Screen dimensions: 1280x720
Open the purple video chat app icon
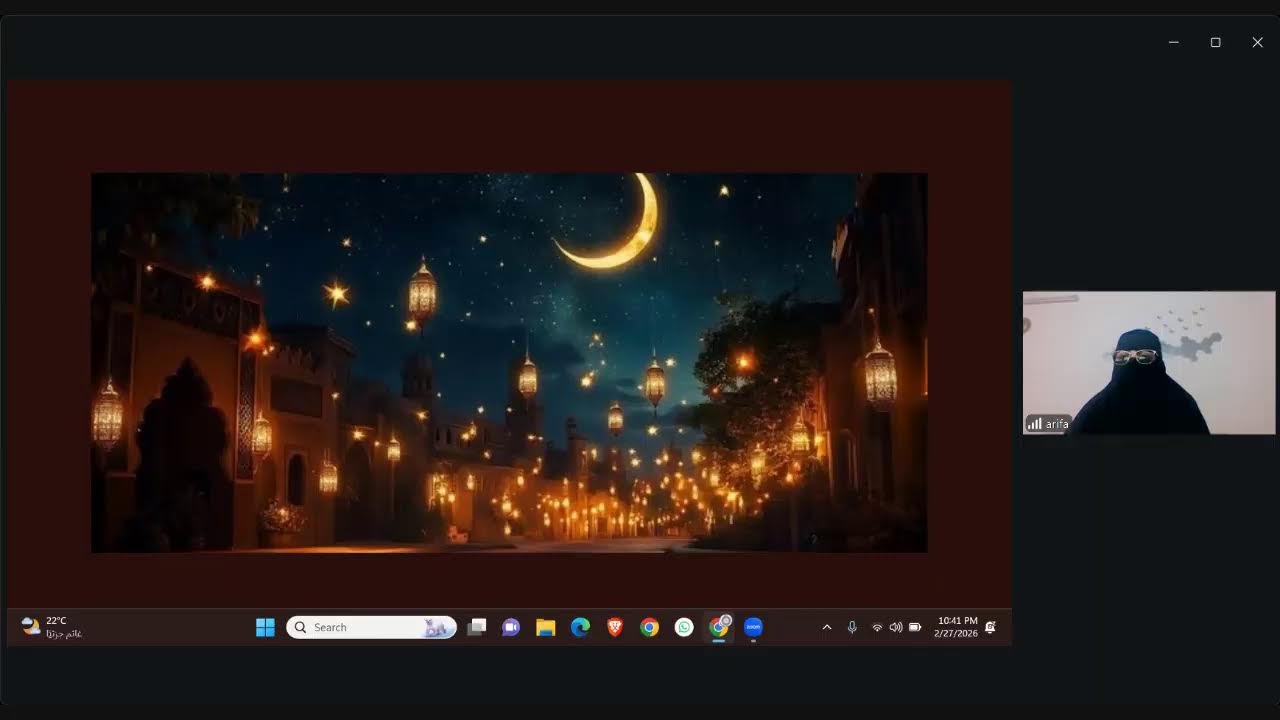point(511,627)
